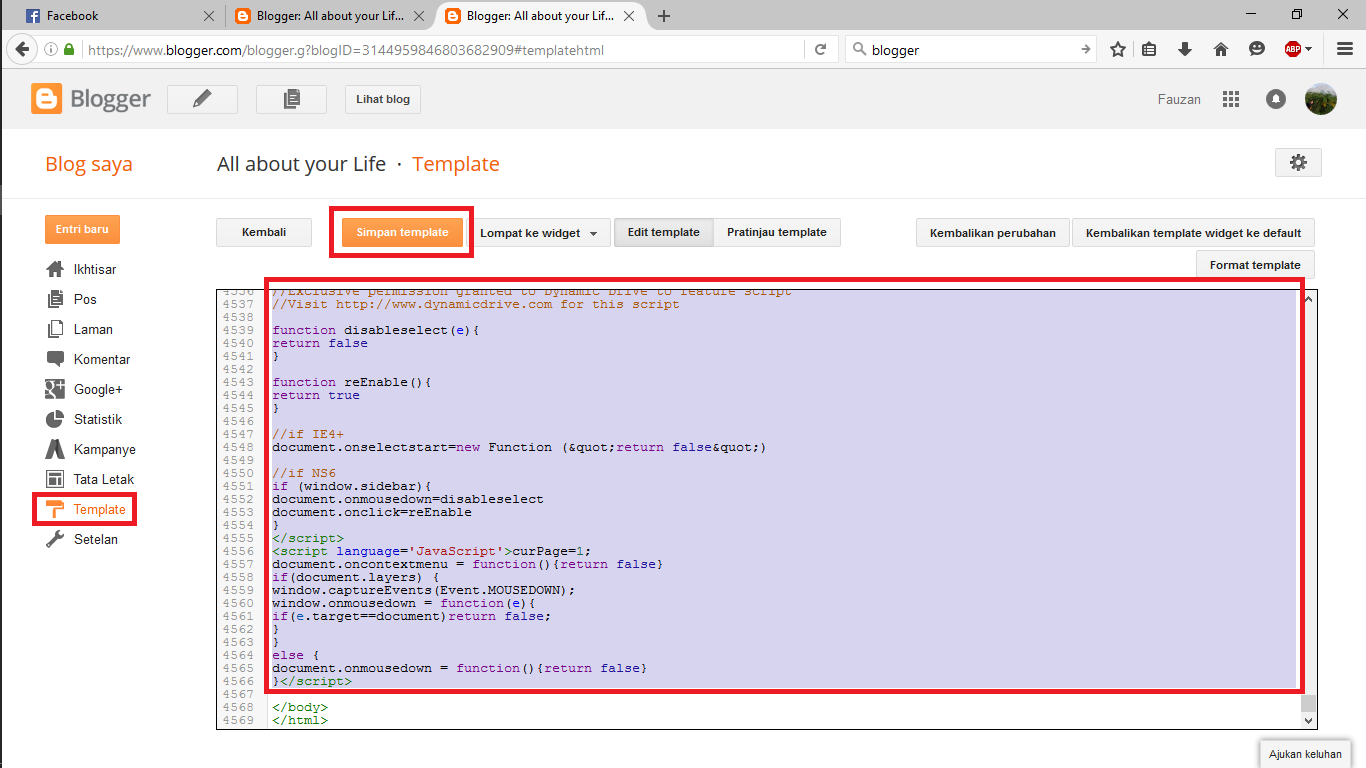The height and width of the screenshot is (768, 1366).
Task: Click Entri baru button
Action: click(82, 229)
